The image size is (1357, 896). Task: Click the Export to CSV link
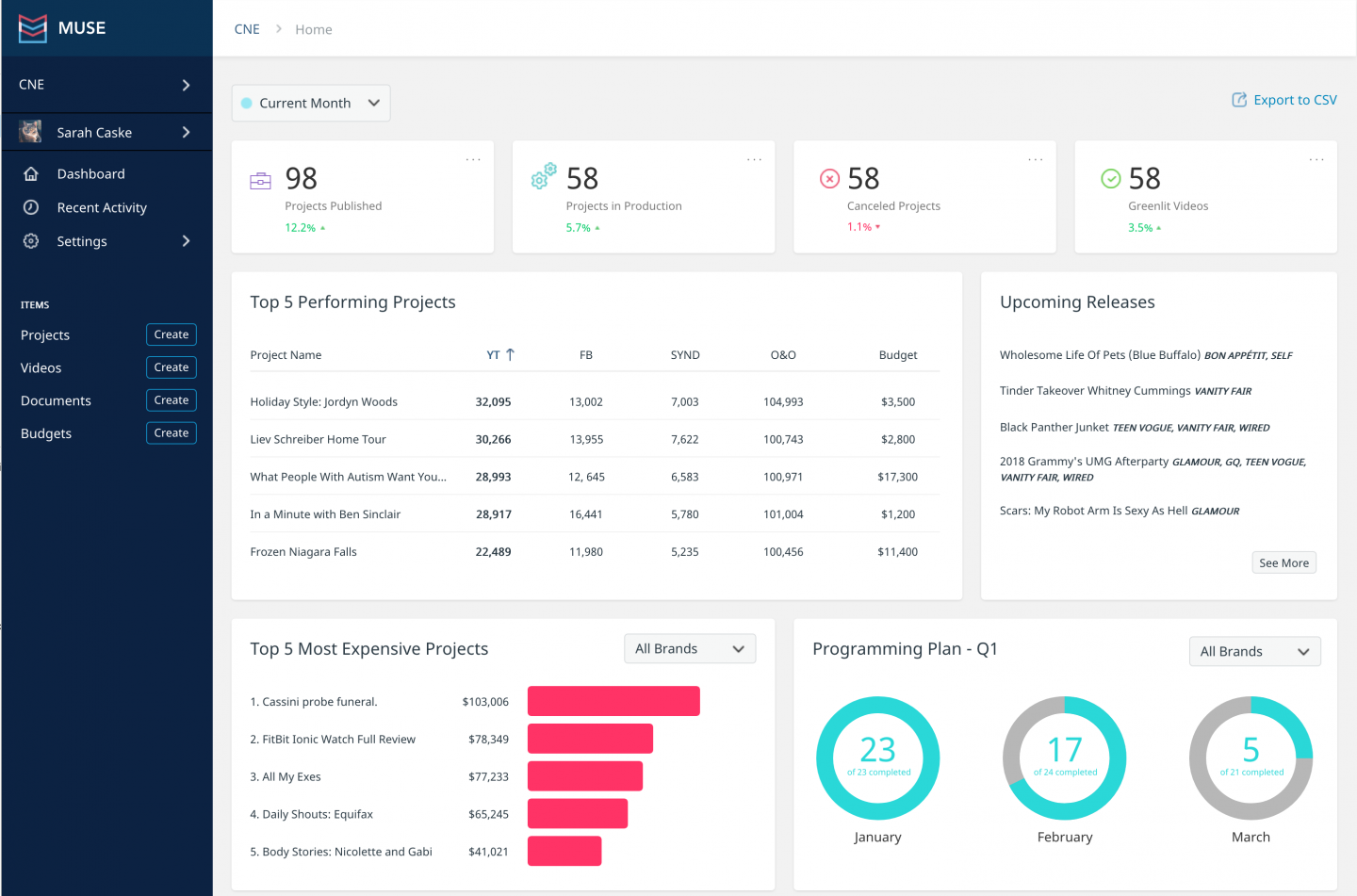point(1295,100)
